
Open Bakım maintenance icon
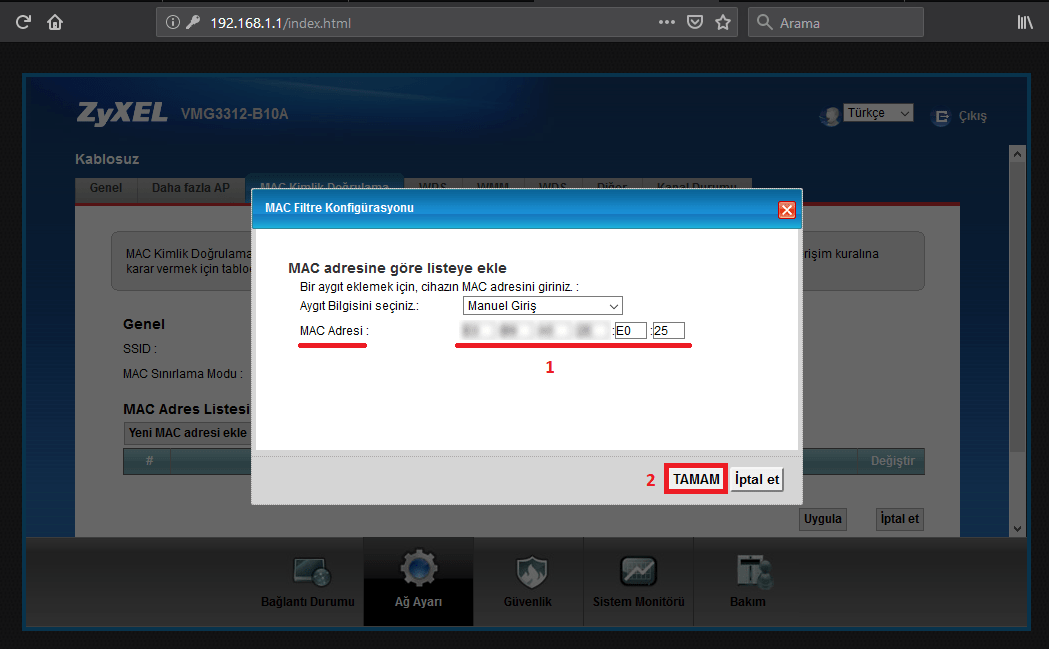pyautogui.click(x=754, y=572)
